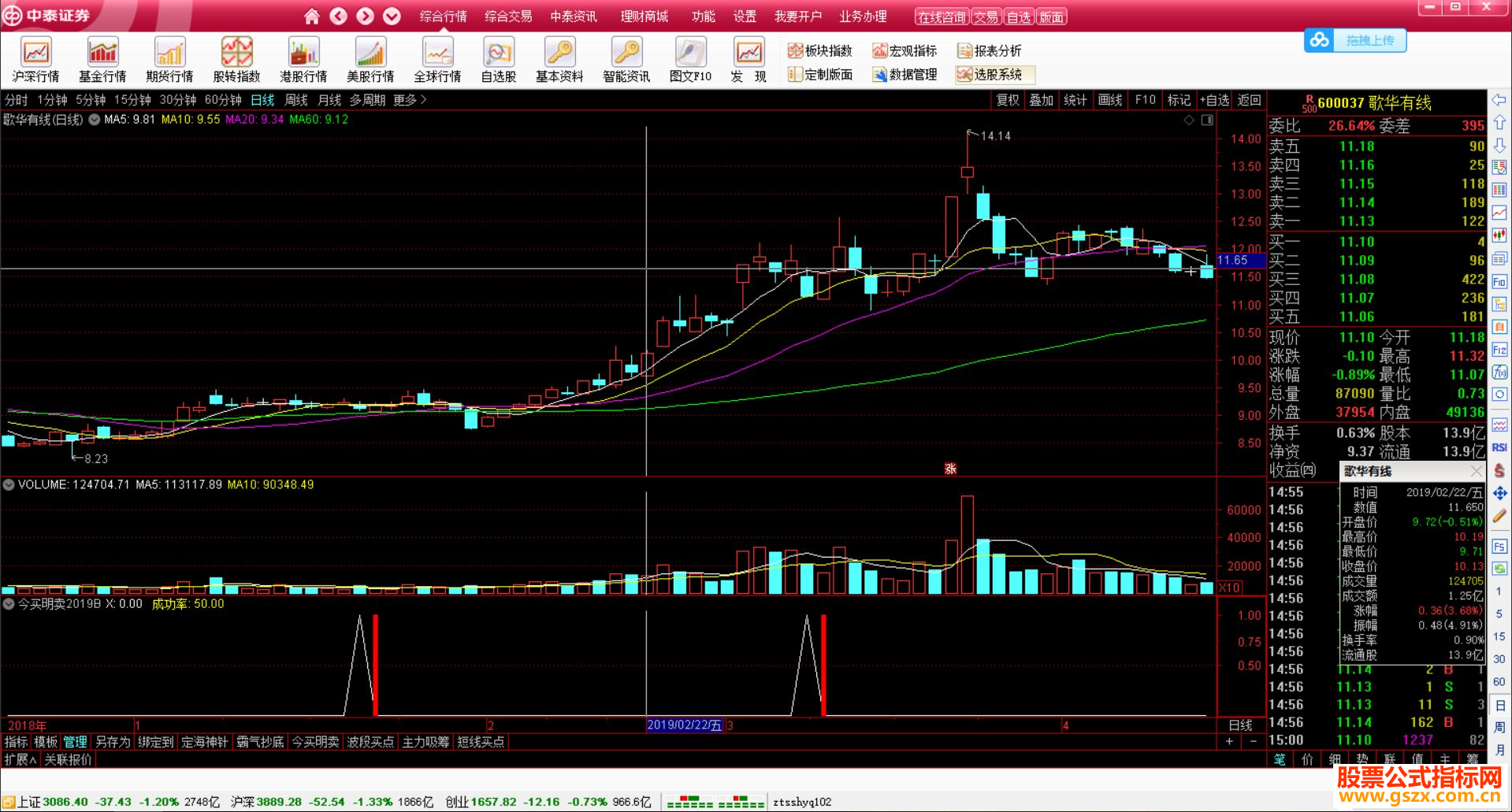This screenshot has width=1512, height=812.
Task: Select the 笔 tab under tick list
Action: point(1280,759)
